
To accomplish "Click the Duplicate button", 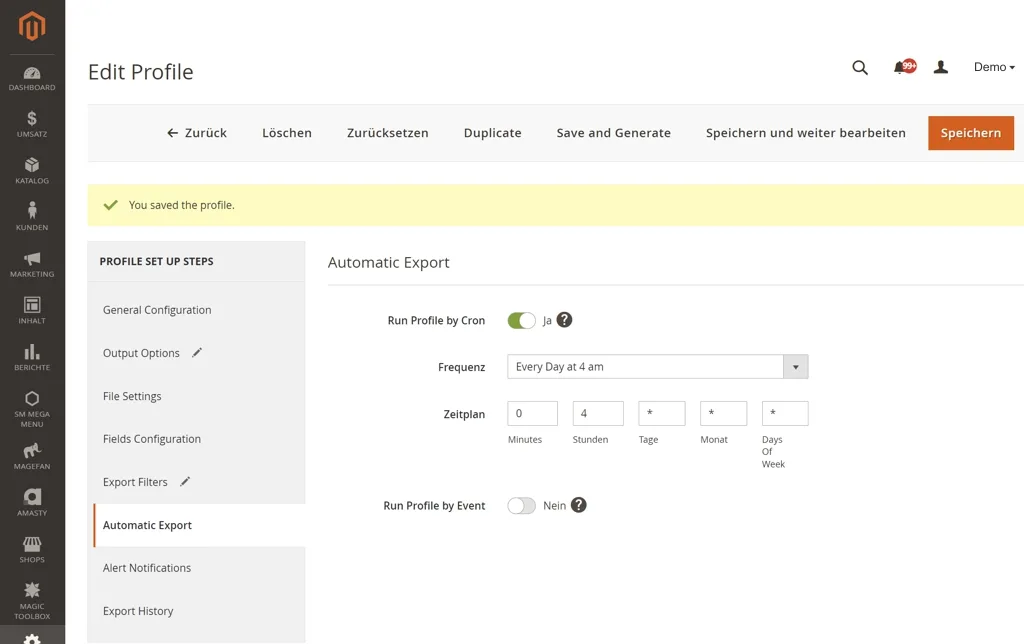I will [x=492, y=133].
